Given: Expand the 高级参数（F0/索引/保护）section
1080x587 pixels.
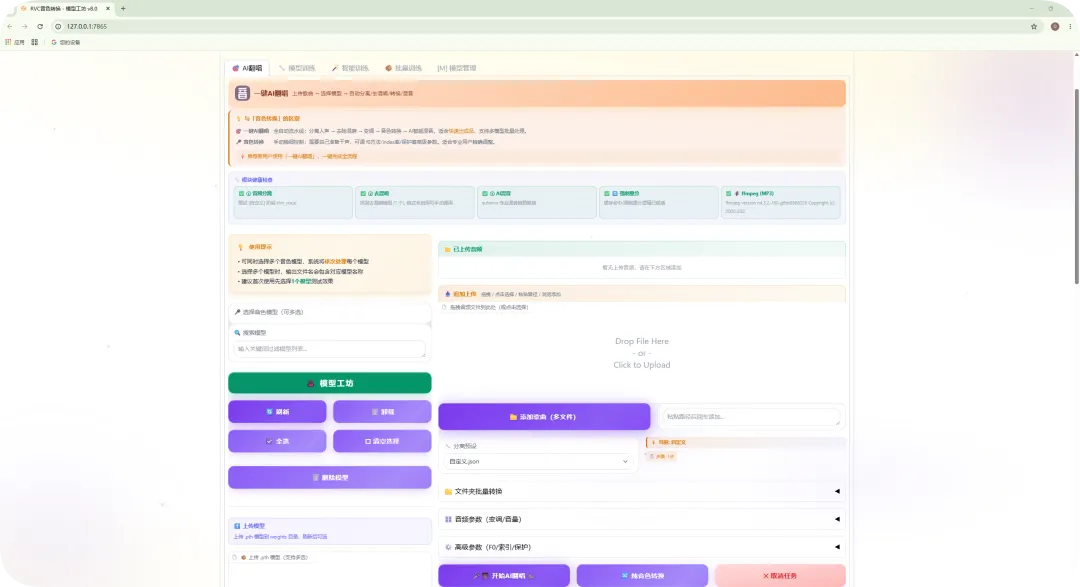Looking at the screenshot, I should (x=642, y=547).
